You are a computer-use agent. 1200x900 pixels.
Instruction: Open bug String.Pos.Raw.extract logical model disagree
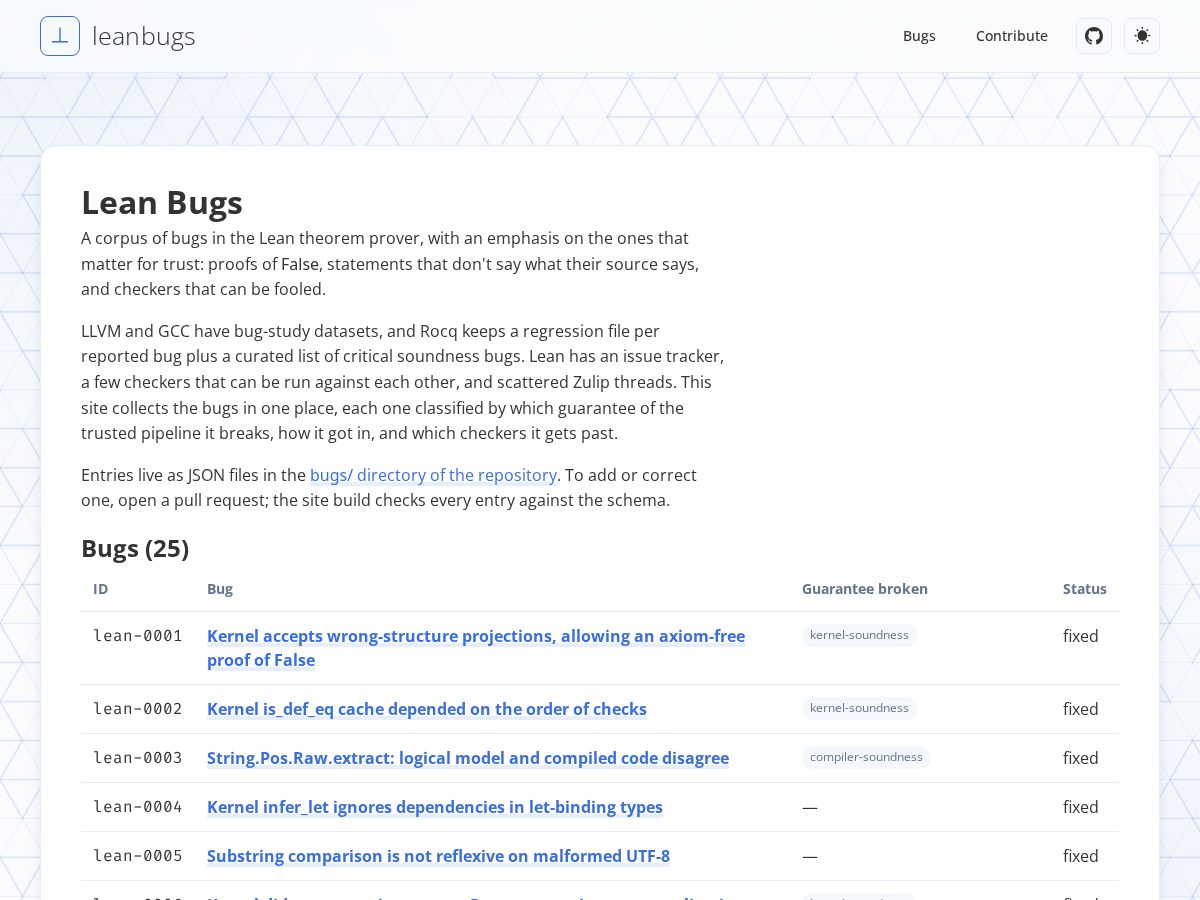click(468, 758)
